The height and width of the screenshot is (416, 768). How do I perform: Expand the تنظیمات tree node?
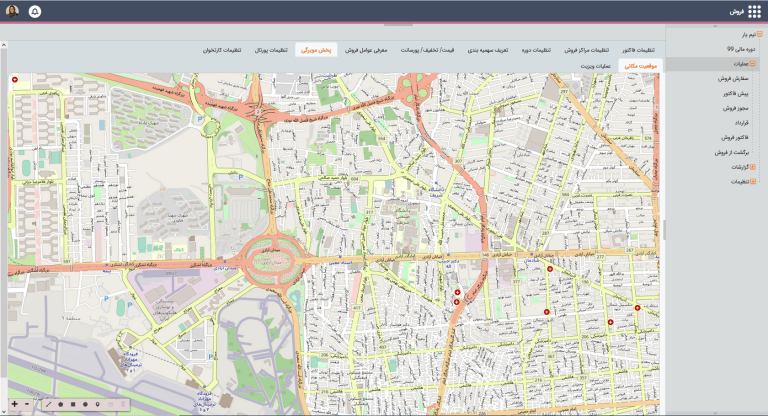753,182
